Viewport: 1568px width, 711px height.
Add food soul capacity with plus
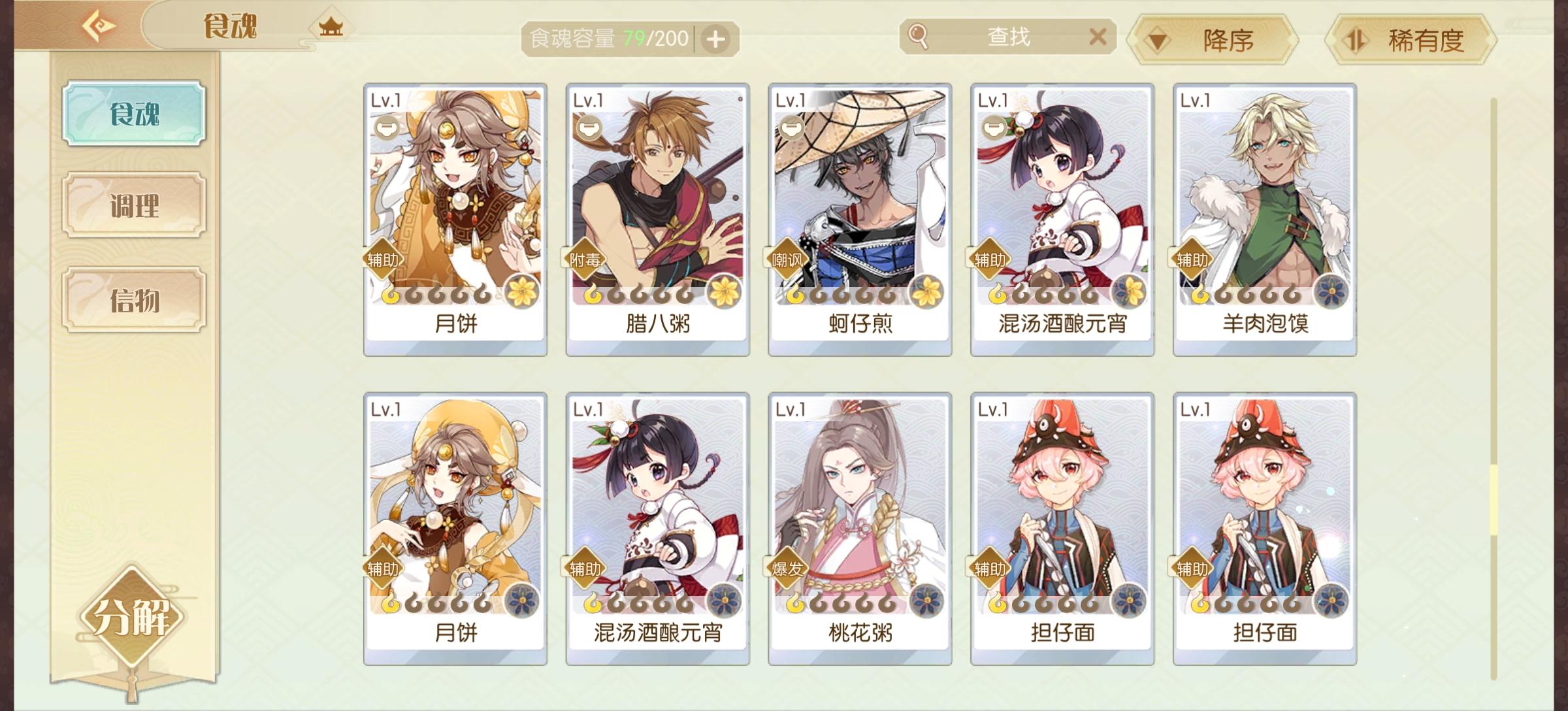point(716,39)
